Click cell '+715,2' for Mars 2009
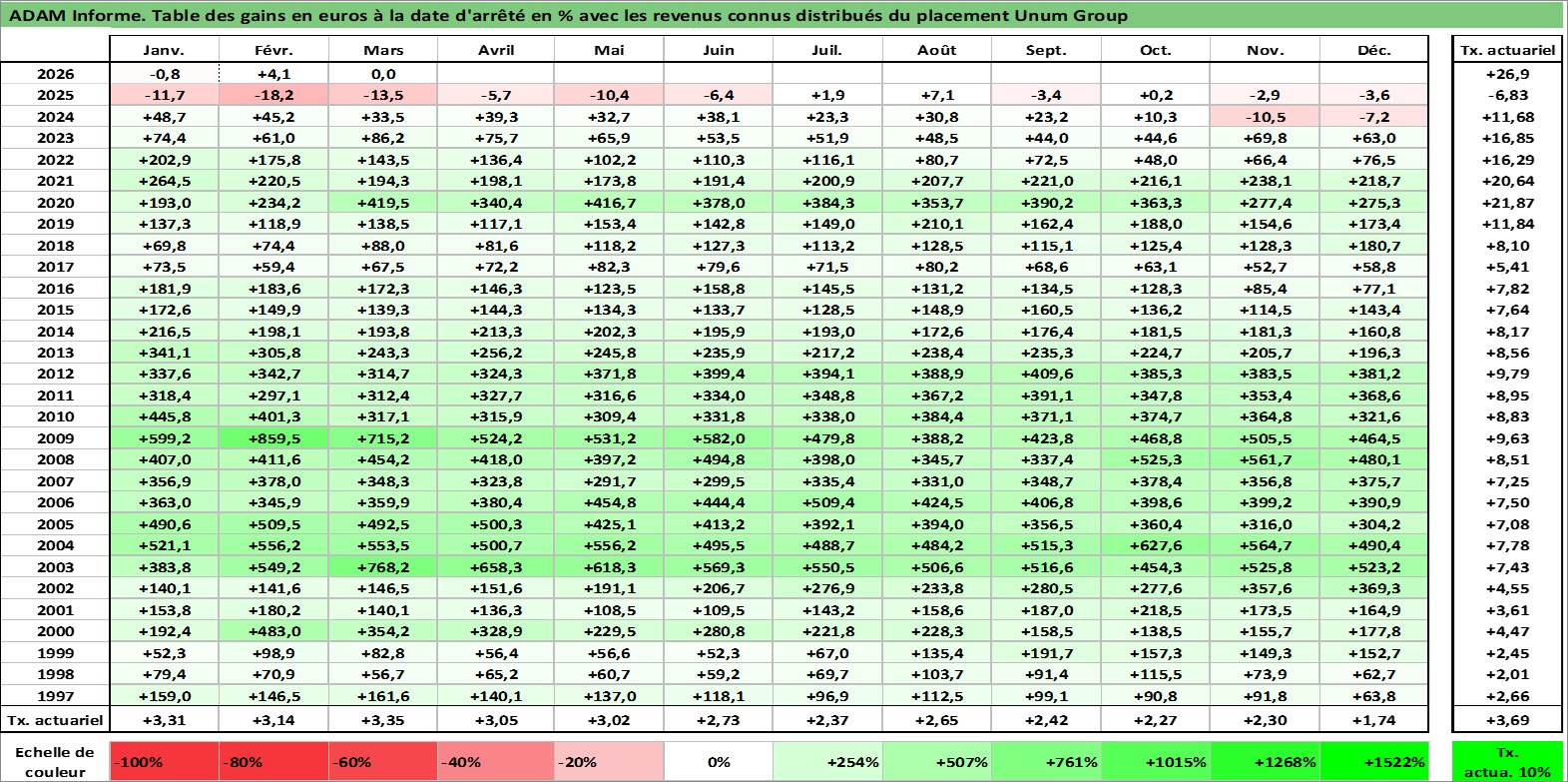The height and width of the screenshot is (782, 1568). click(x=383, y=438)
